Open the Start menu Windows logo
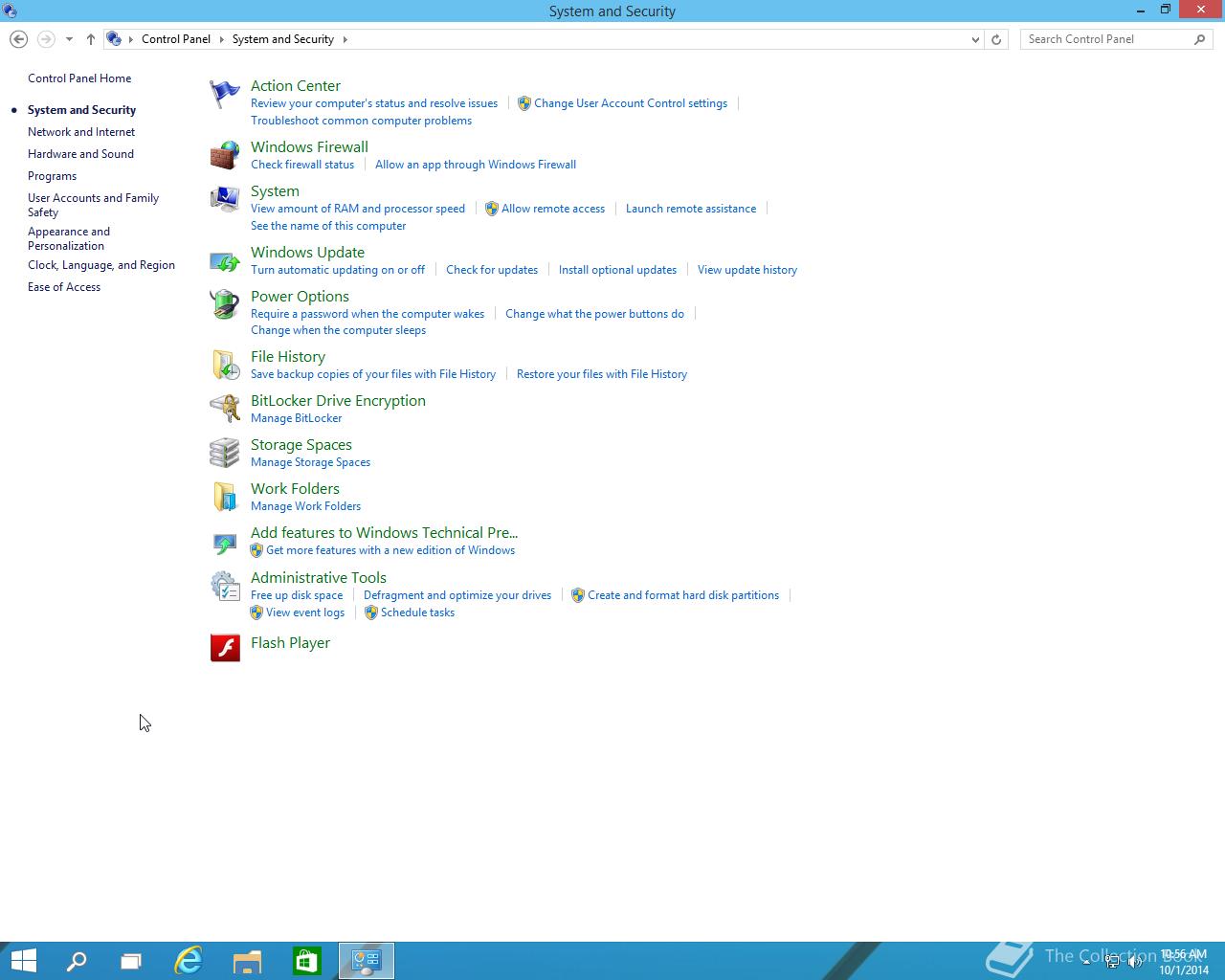 tap(24, 961)
